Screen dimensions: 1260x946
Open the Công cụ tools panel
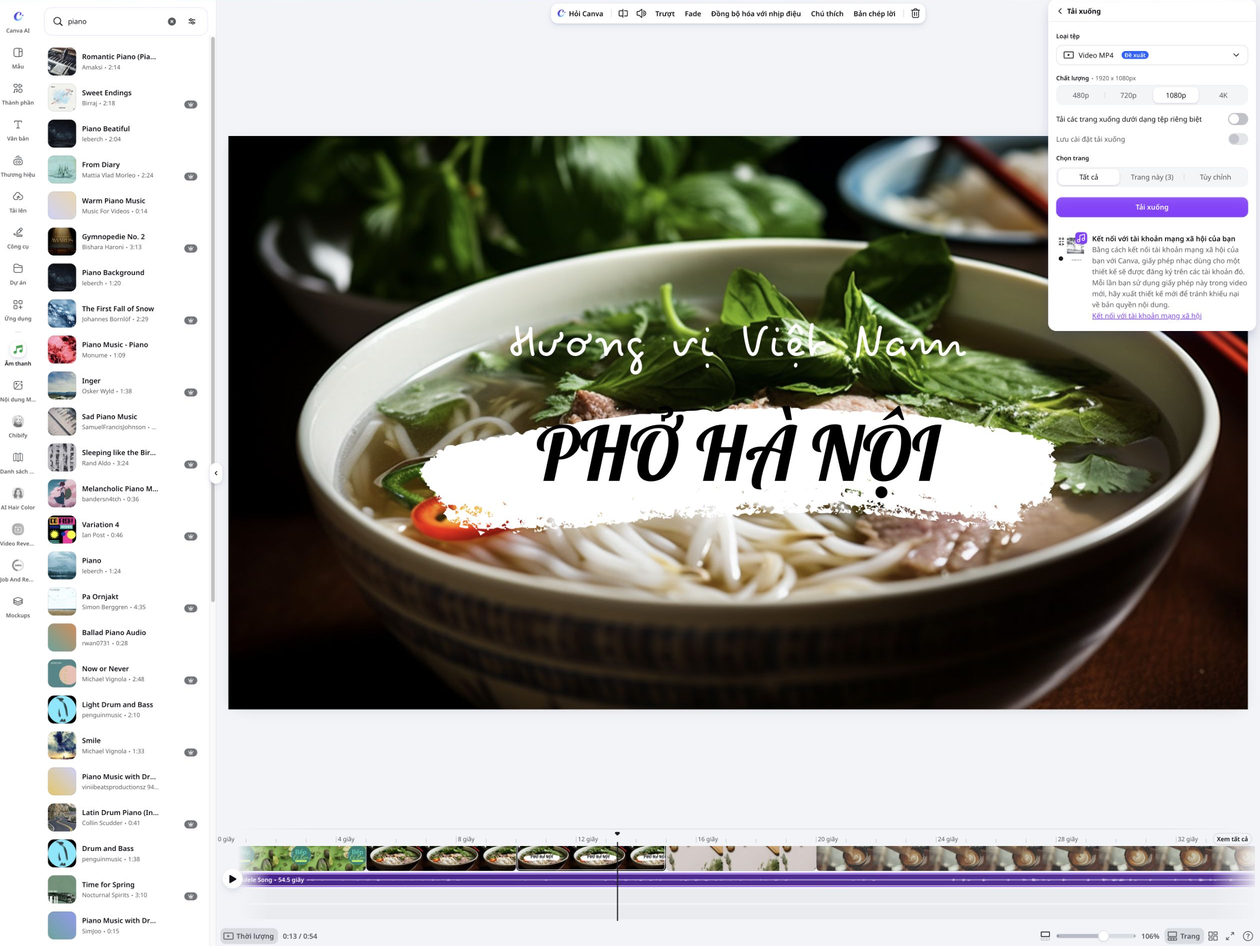pos(18,237)
